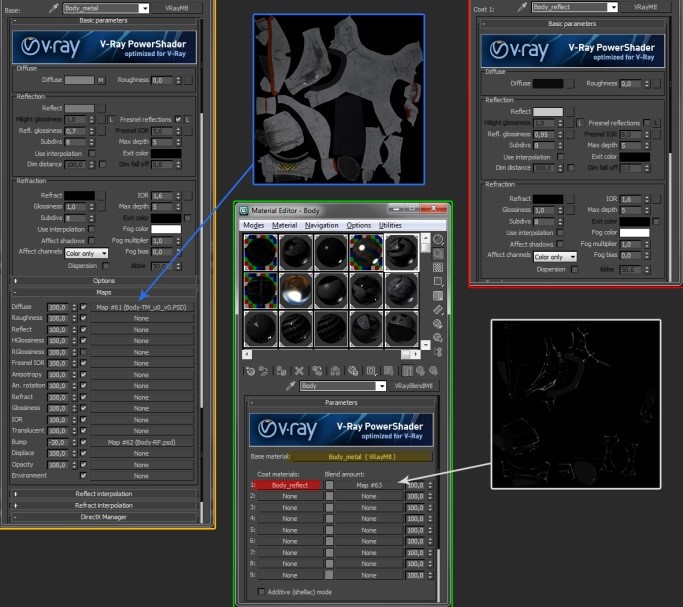Enable Affect shadows in Body_metal panel
The height and width of the screenshot is (607, 683).
coord(91,240)
